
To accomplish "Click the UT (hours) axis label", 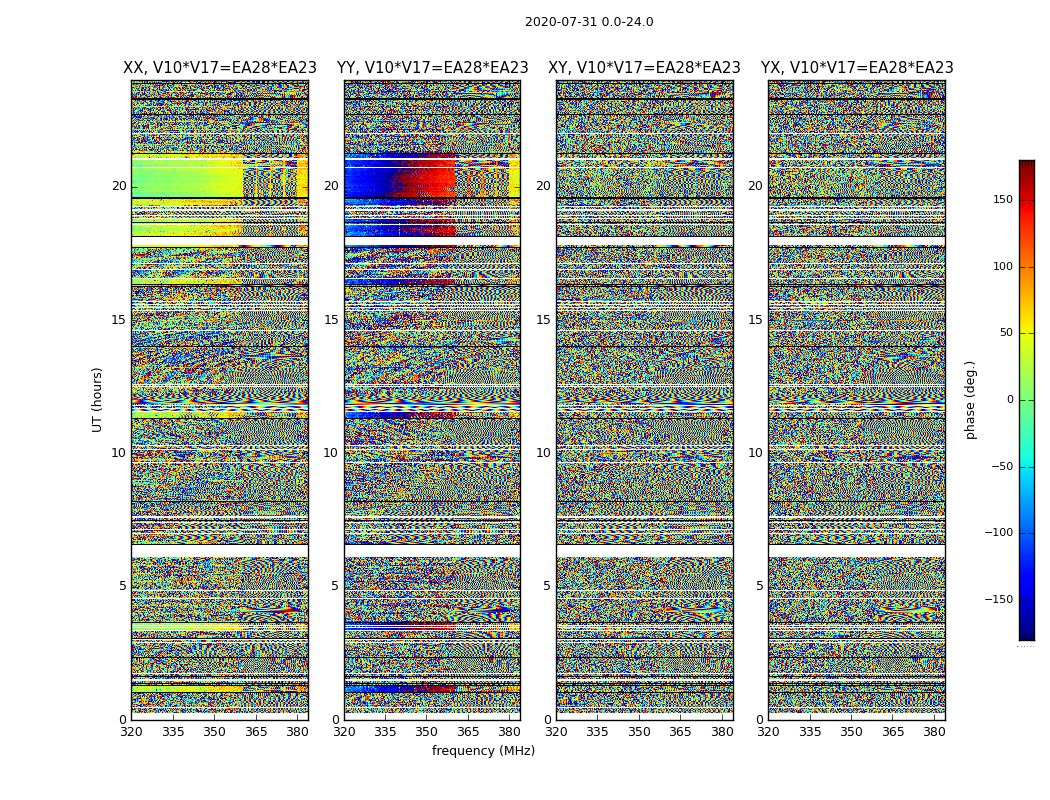I will 97,399.
